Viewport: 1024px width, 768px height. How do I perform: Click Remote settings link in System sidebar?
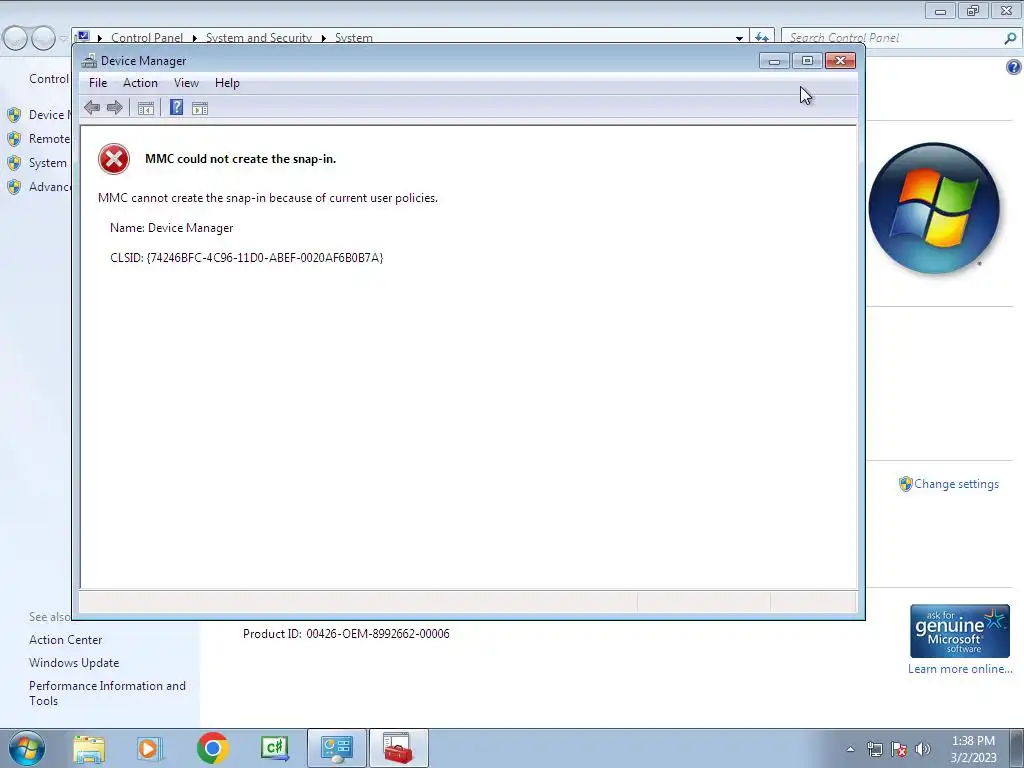50,139
